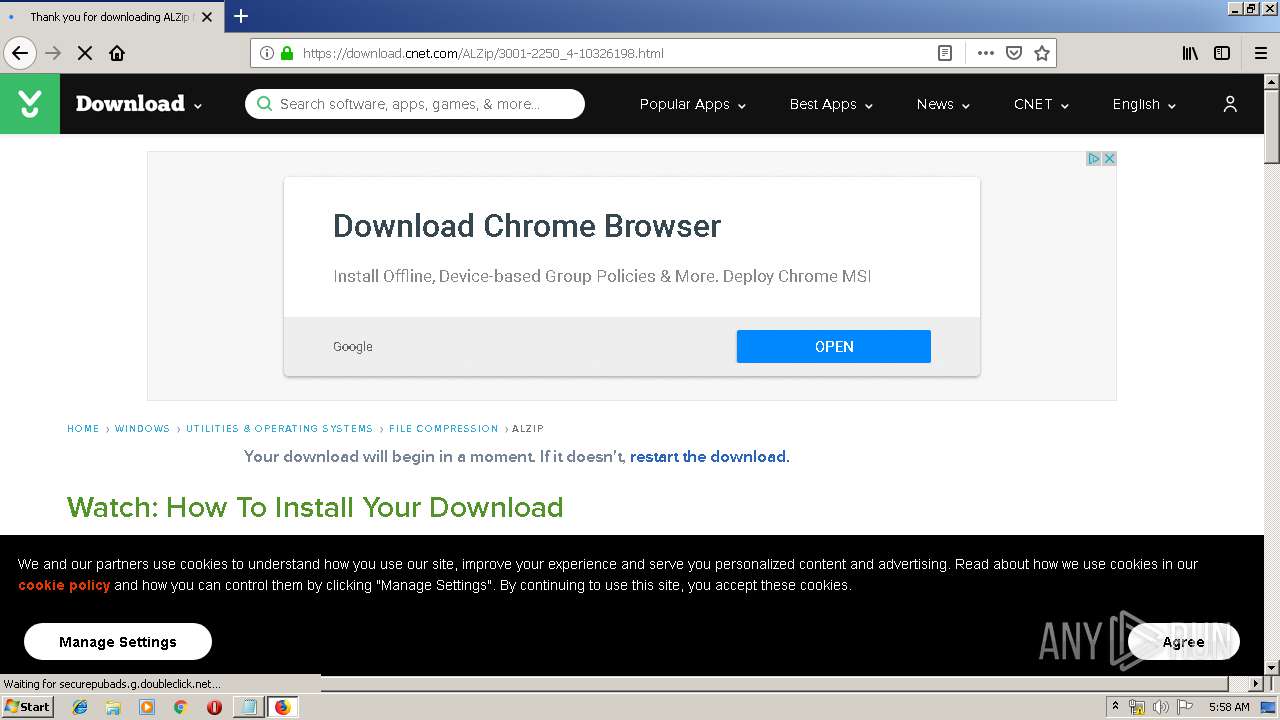
Task: Open Internet Explorer from the taskbar
Action: click(x=80, y=707)
